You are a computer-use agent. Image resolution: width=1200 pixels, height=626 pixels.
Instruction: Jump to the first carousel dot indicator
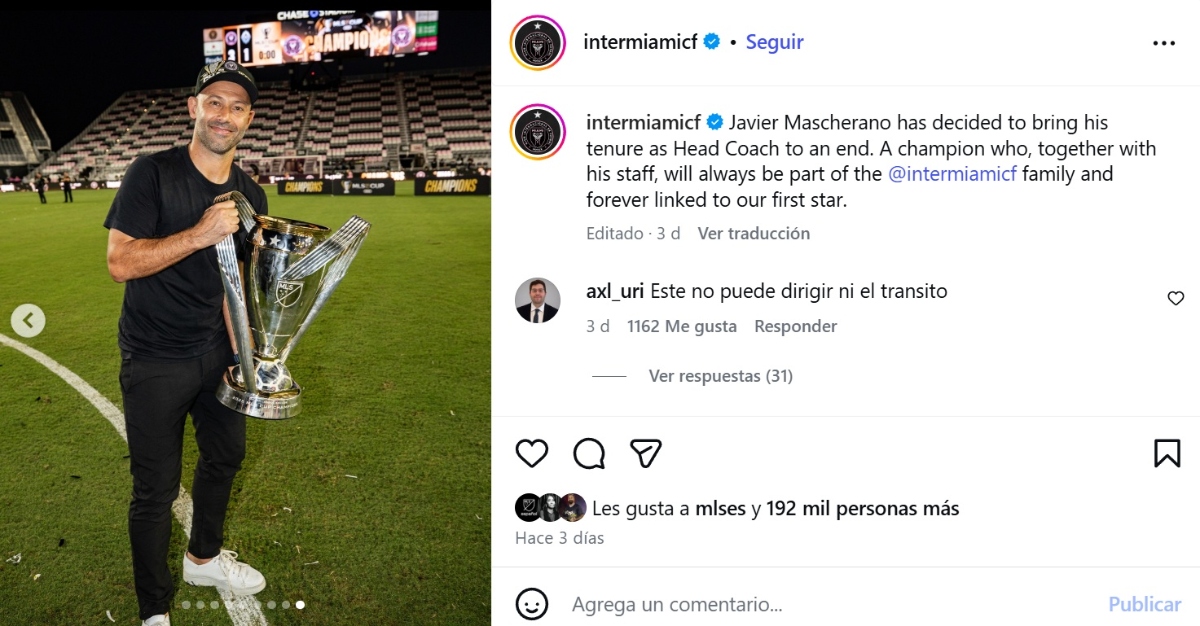(x=187, y=605)
